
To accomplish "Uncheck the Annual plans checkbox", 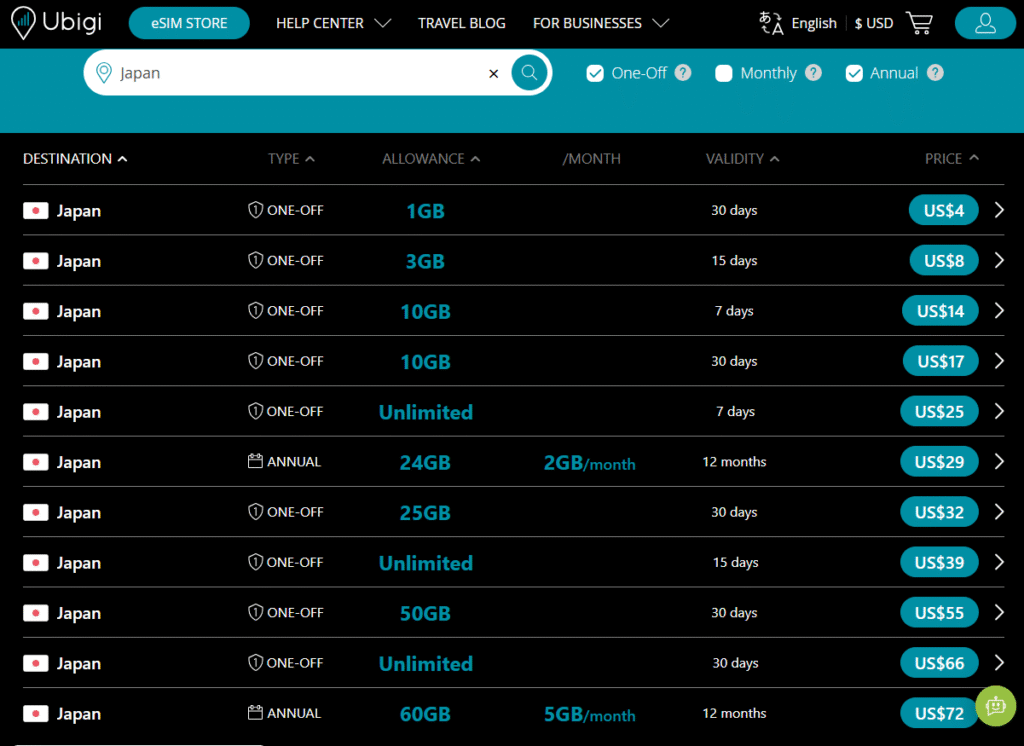I will [x=854, y=73].
